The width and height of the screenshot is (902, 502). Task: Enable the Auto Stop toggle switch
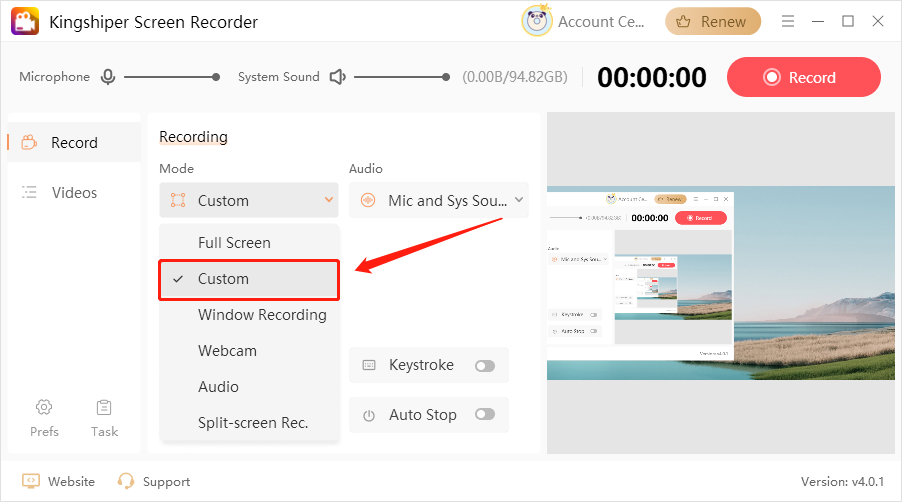coord(485,414)
